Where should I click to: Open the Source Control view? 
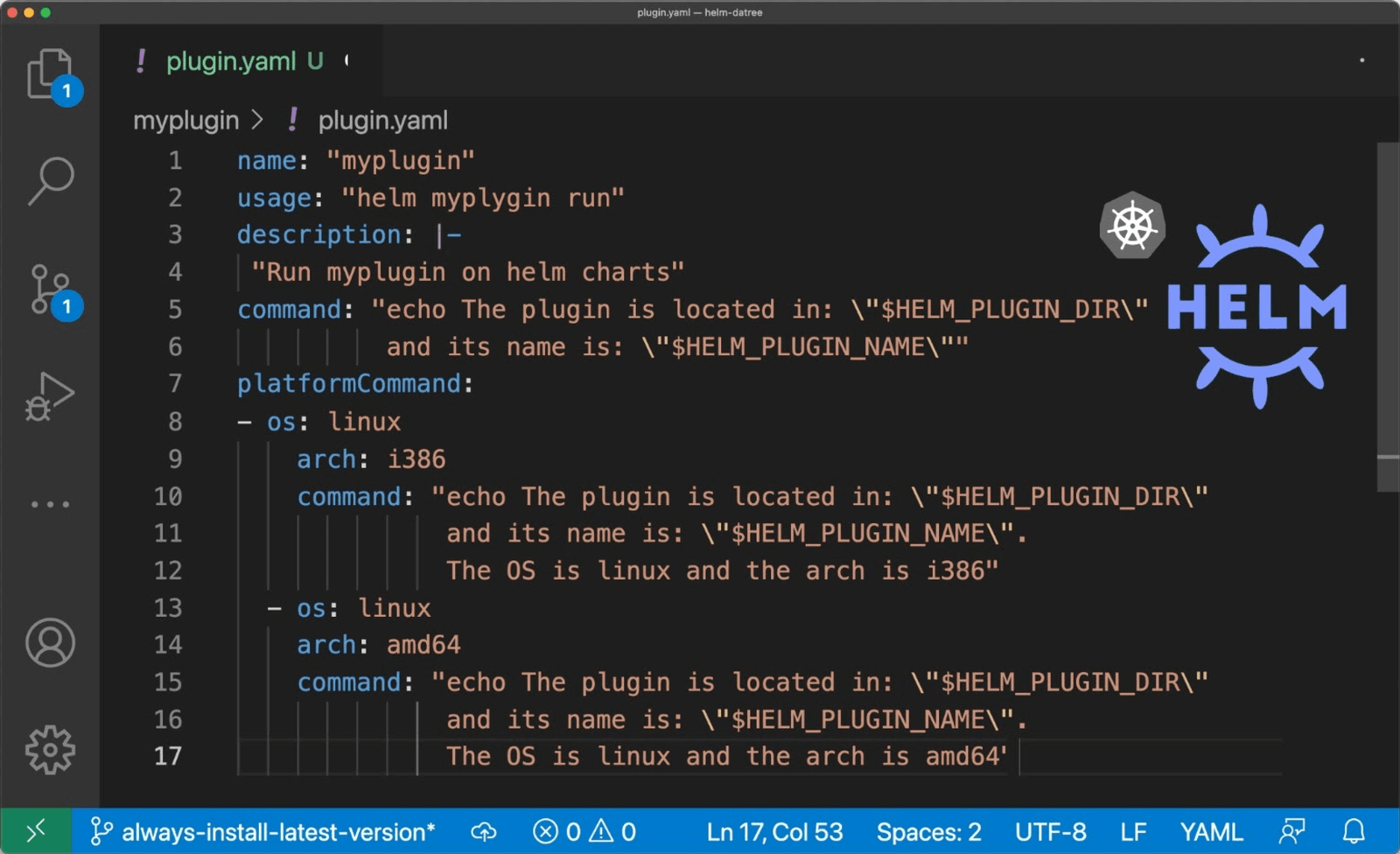[x=51, y=289]
